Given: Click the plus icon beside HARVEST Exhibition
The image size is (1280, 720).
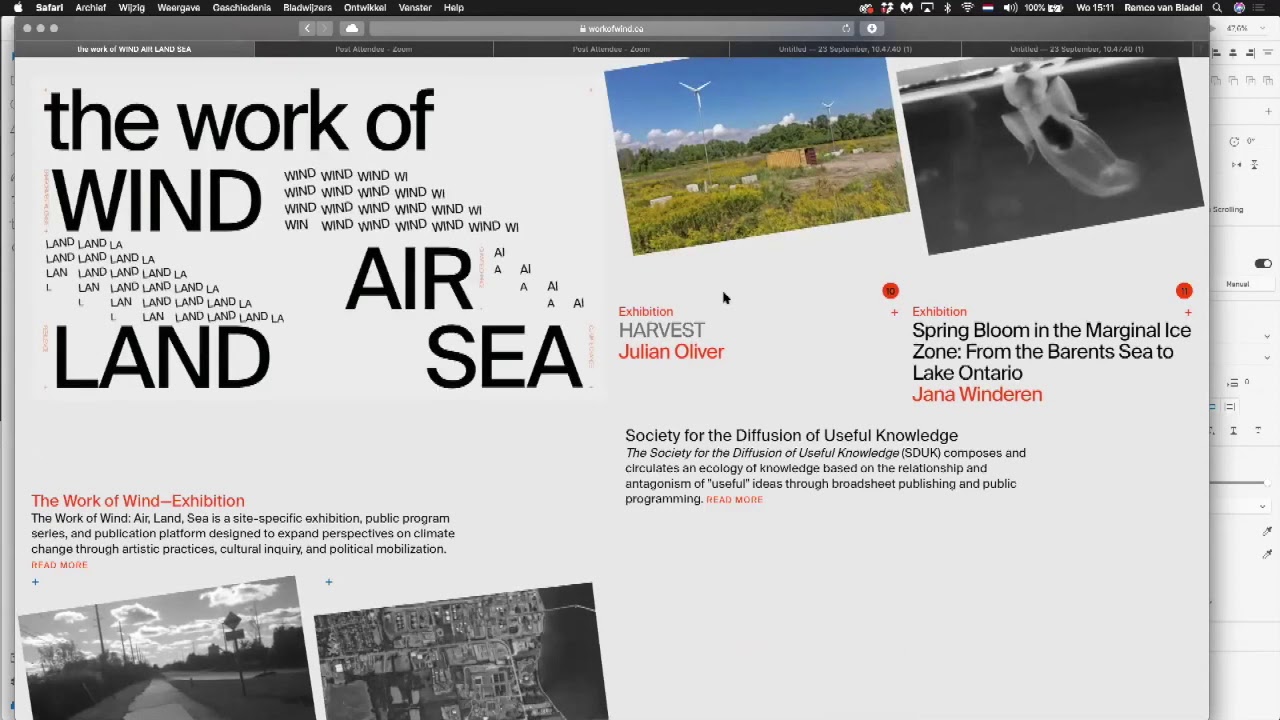Looking at the screenshot, I should click(894, 312).
